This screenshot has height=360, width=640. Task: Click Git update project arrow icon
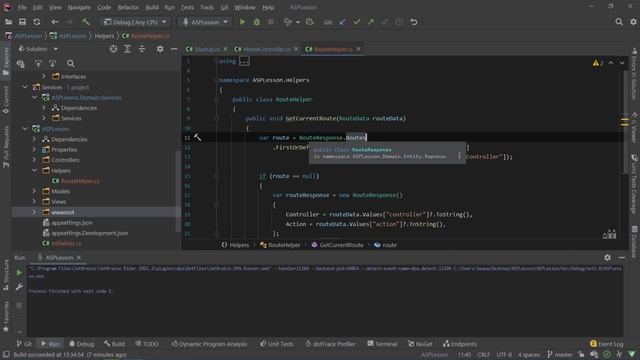342,22
